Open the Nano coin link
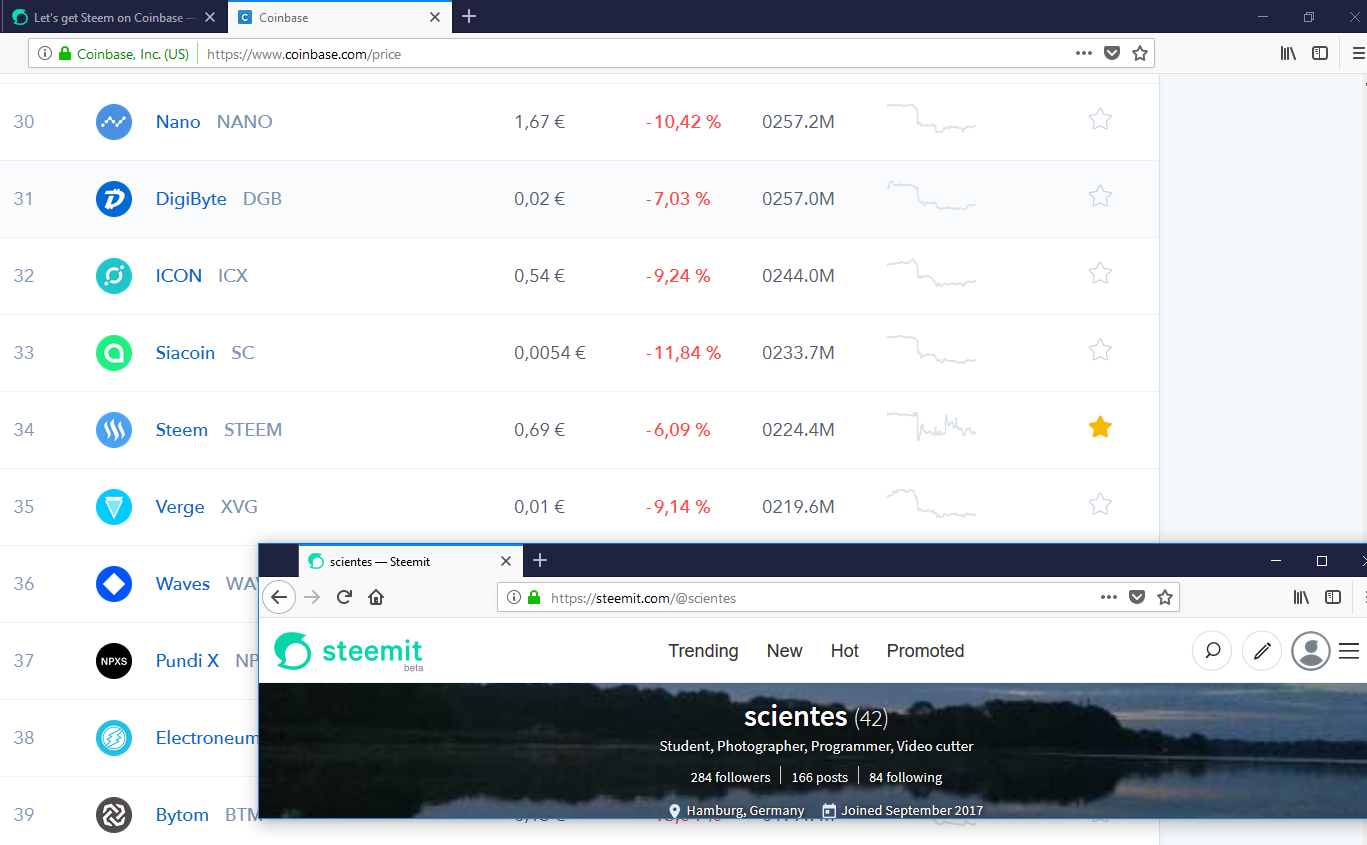 coord(178,122)
